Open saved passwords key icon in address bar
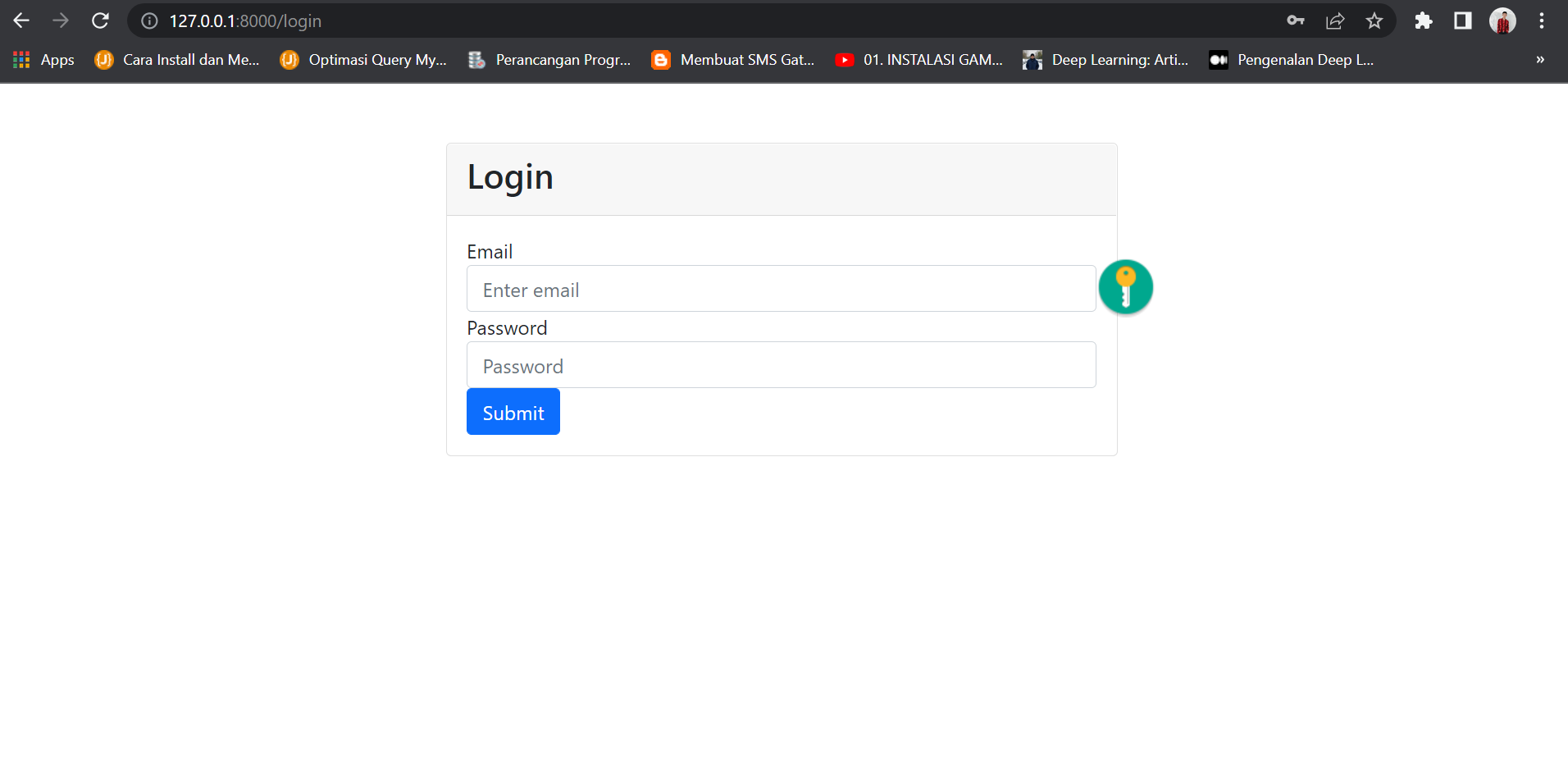1568x777 pixels. [1295, 21]
